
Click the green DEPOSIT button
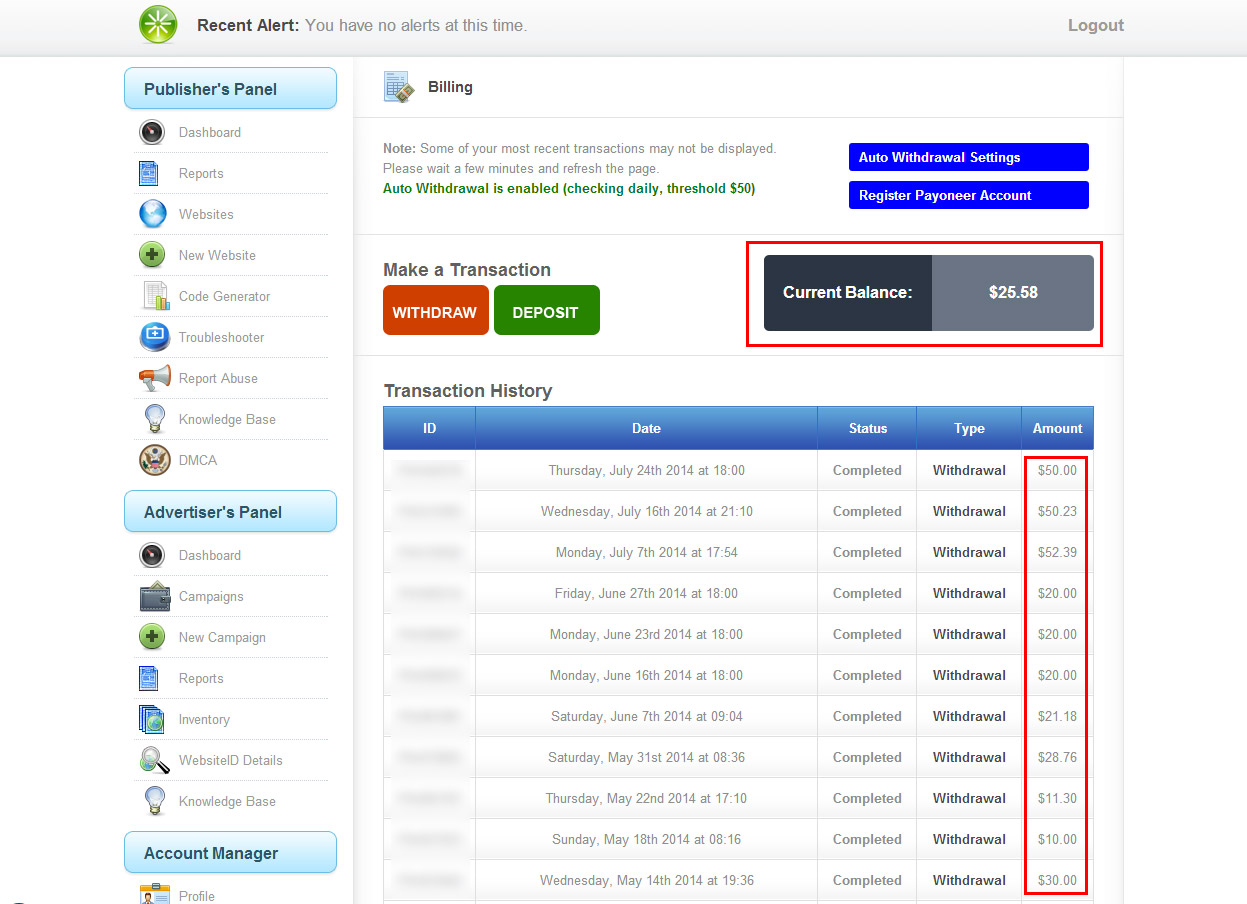point(546,310)
